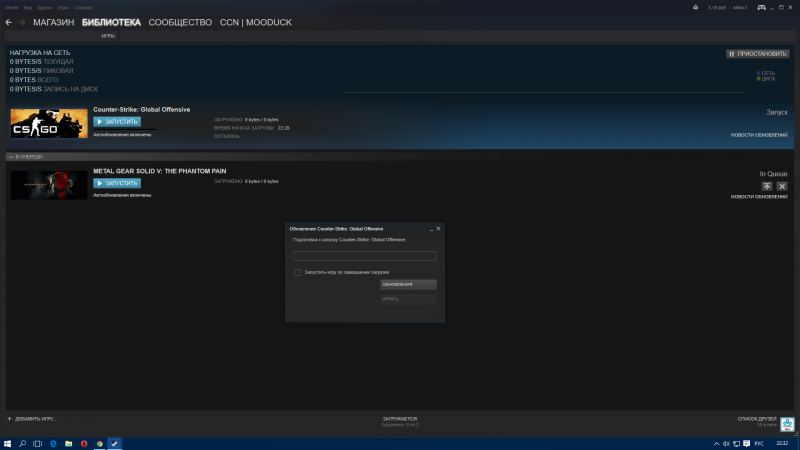Show hidden system tray icons
This screenshot has width=800, height=450.
716,444
